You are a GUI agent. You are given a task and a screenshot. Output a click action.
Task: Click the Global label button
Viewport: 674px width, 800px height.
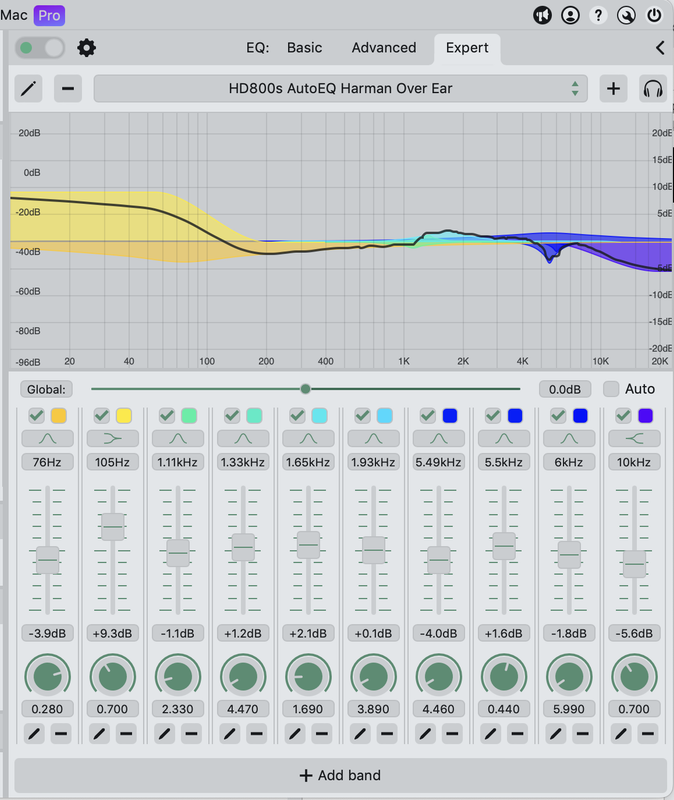pos(46,389)
